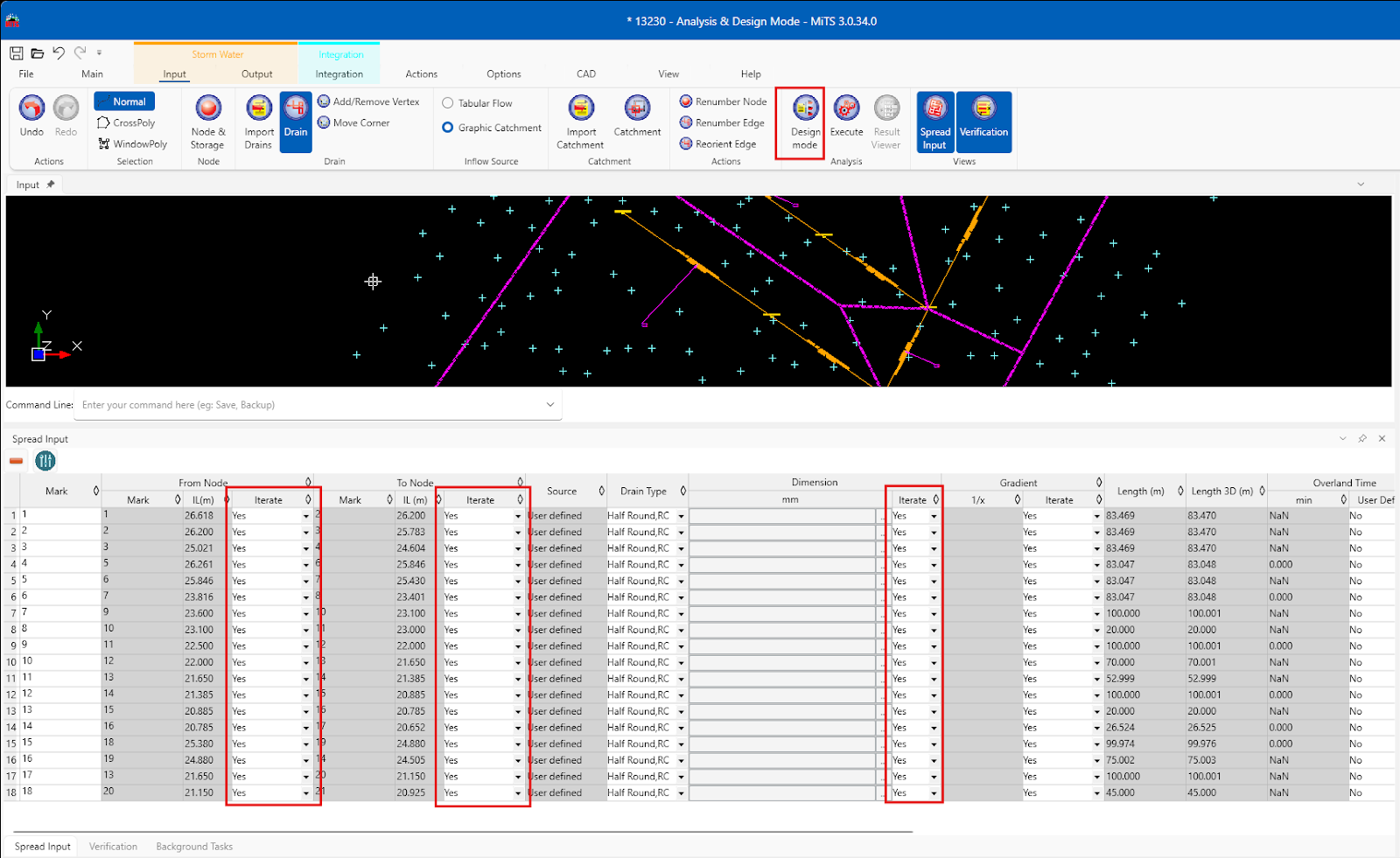Click the quick access undo arrow
1400x858 pixels.
click(x=59, y=52)
